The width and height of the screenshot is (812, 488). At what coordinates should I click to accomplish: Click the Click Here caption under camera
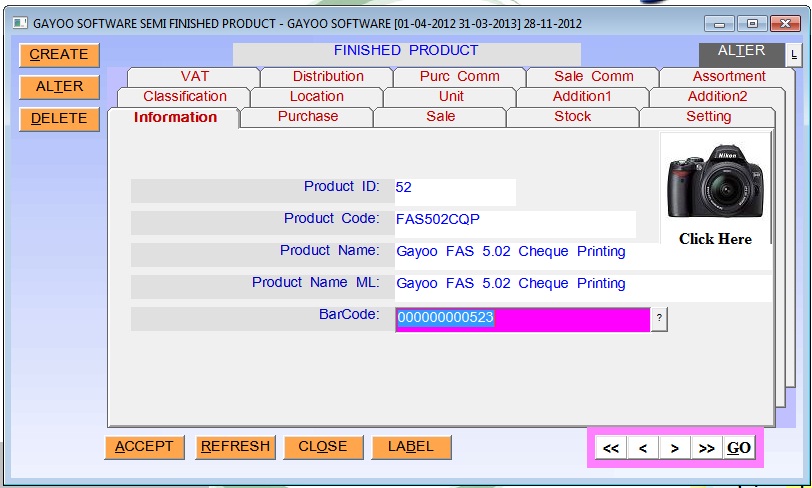pyautogui.click(x=715, y=239)
